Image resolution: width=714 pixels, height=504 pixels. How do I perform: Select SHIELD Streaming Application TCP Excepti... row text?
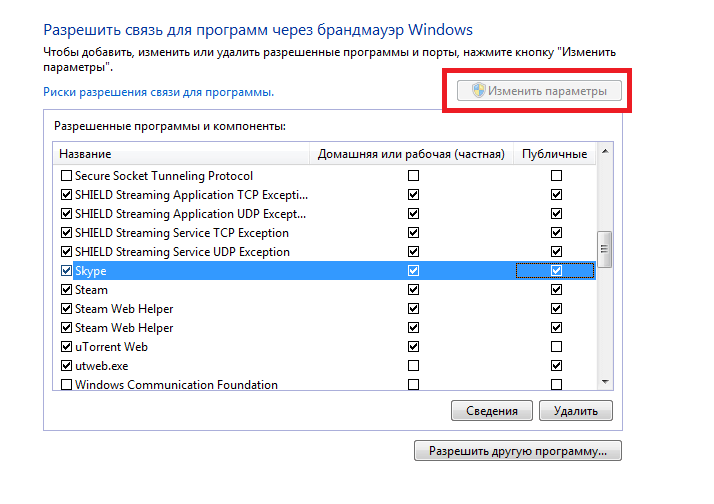click(191, 195)
